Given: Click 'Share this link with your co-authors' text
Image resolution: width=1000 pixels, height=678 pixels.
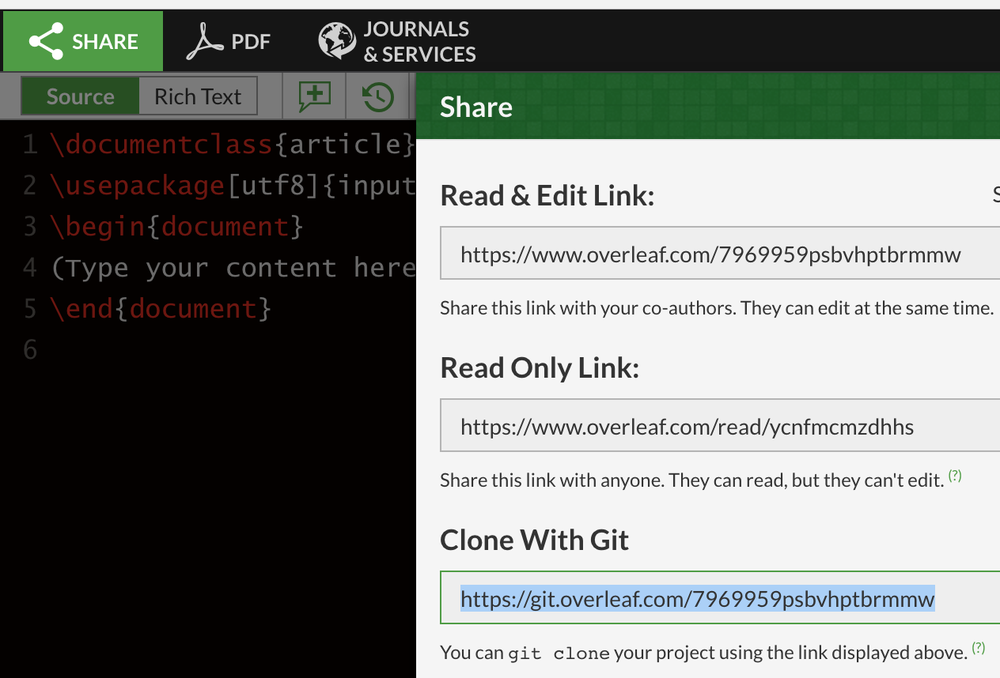Looking at the screenshot, I should tap(717, 308).
